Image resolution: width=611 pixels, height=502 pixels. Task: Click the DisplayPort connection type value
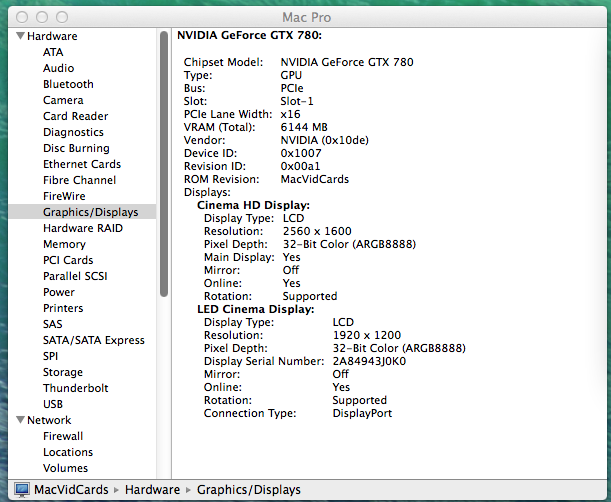[362, 413]
